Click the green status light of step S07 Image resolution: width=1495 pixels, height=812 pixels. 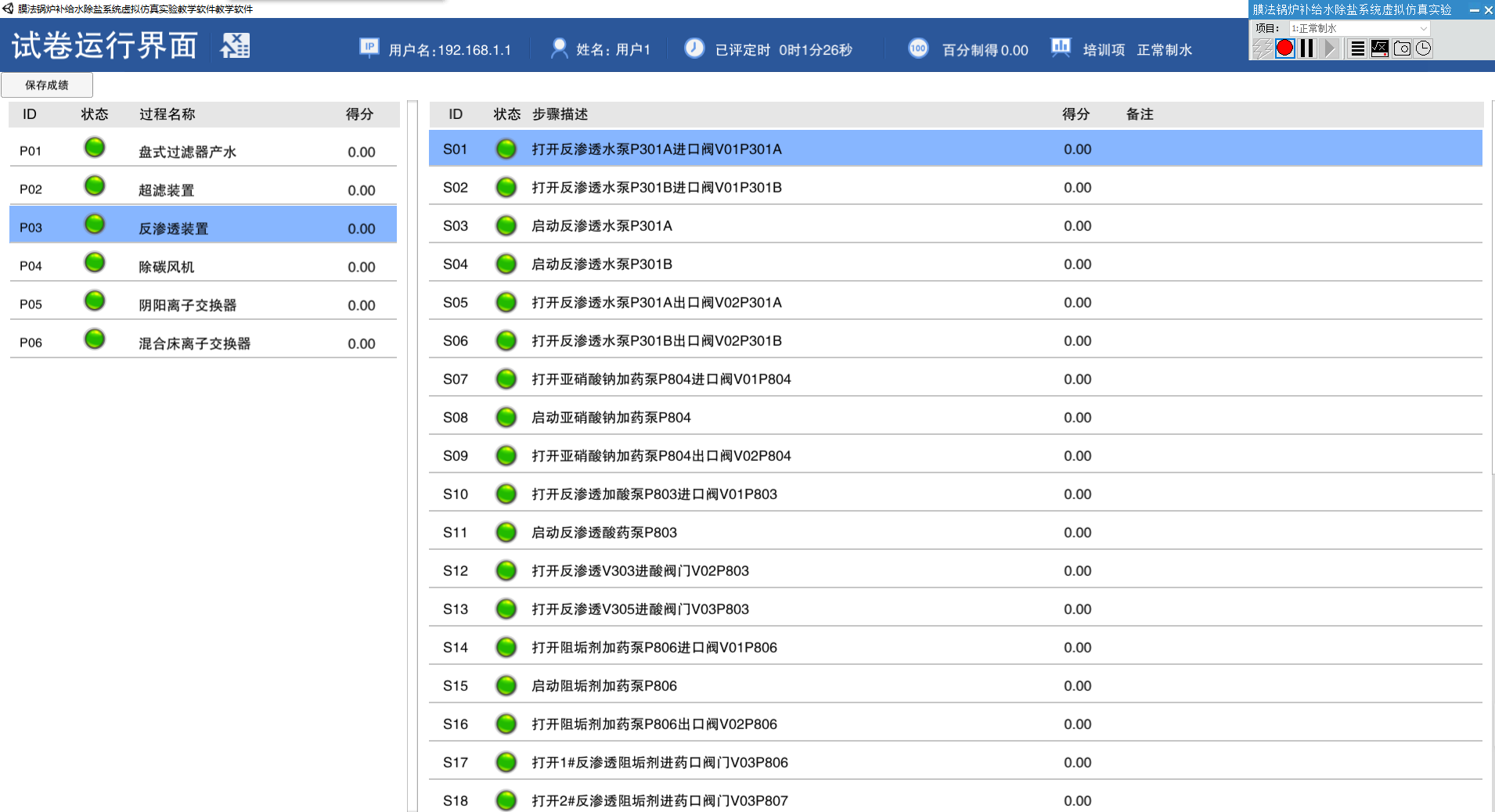(x=506, y=379)
